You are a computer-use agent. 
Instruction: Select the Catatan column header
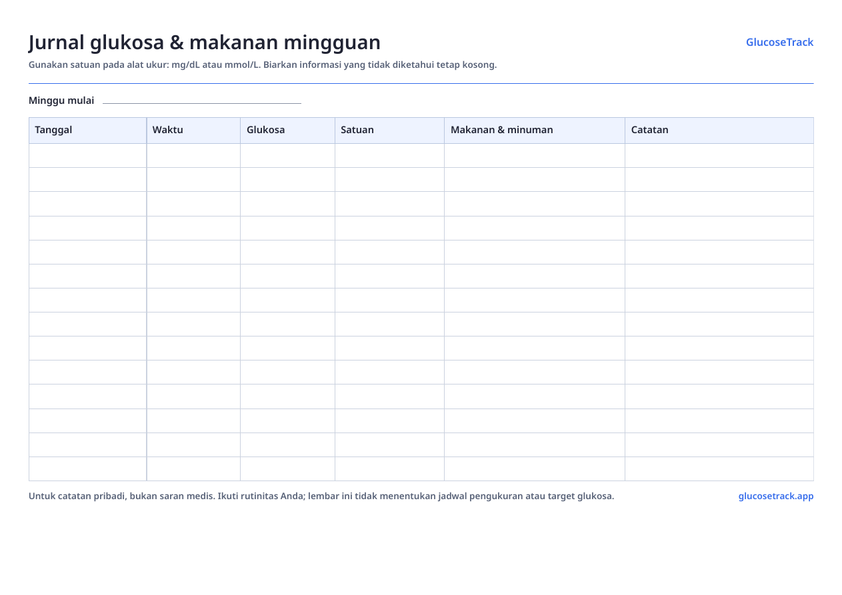tap(719, 130)
